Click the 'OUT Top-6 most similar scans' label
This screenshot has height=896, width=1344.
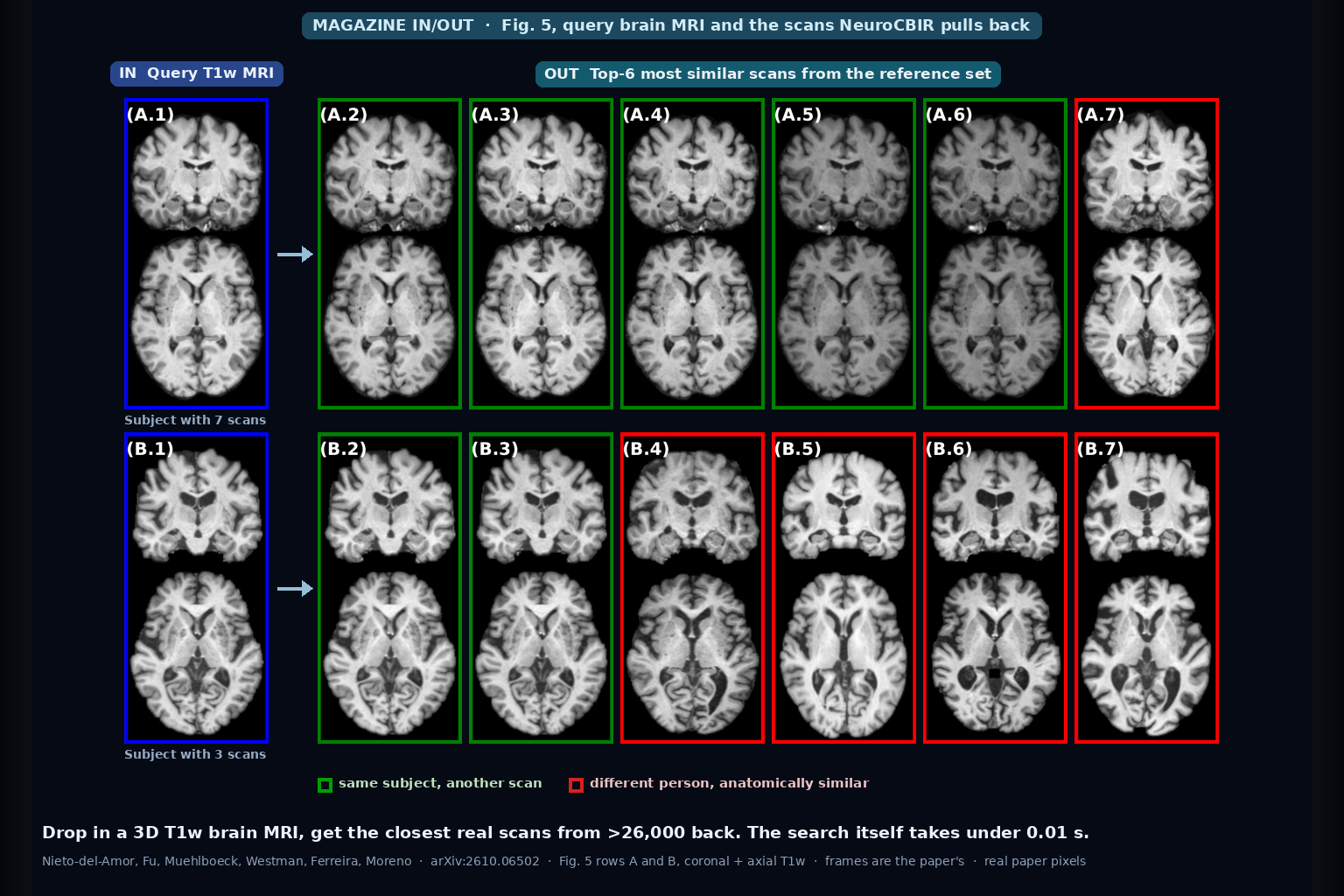pos(768,74)
